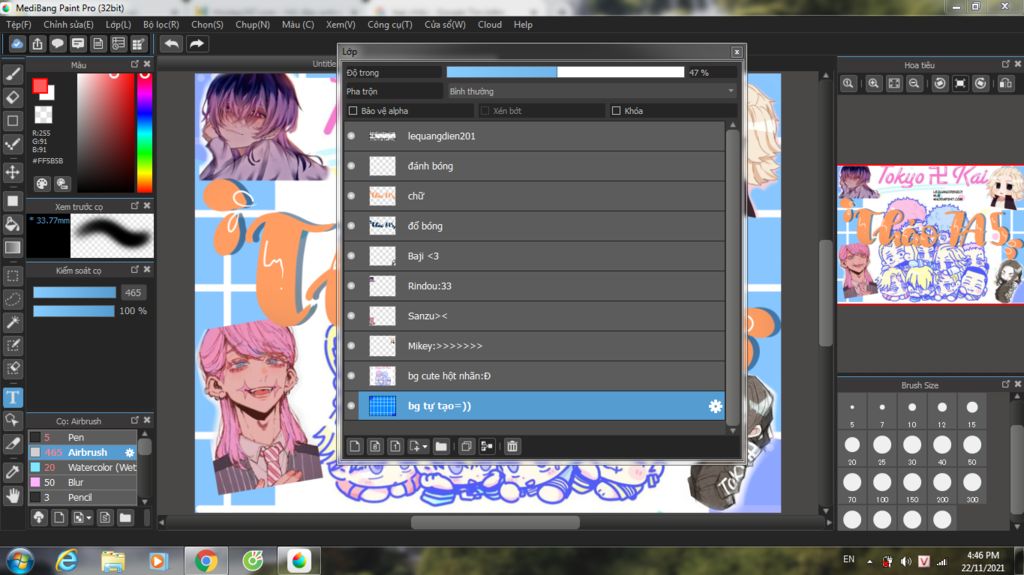Click the export icon in top toolbar

[x=37, y=44]
